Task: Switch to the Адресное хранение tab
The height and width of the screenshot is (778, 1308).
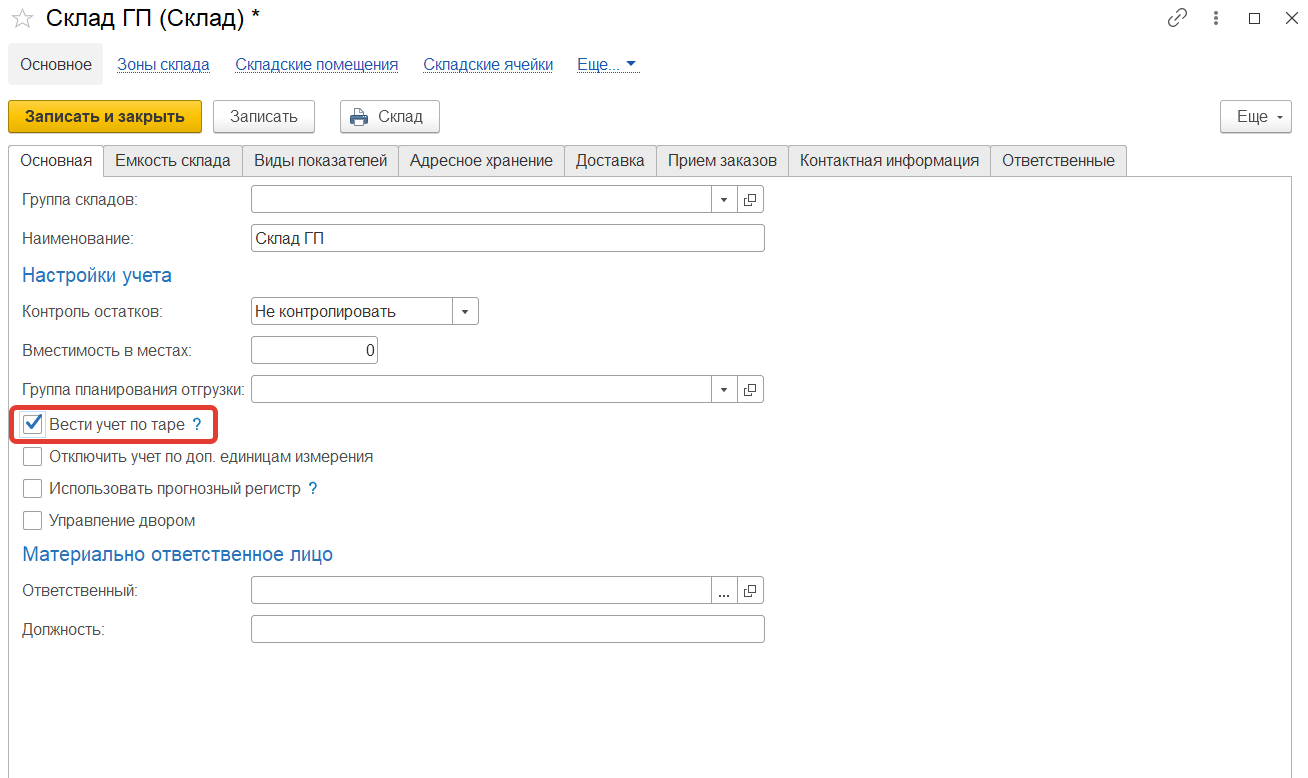Action: tap(481, 161)
